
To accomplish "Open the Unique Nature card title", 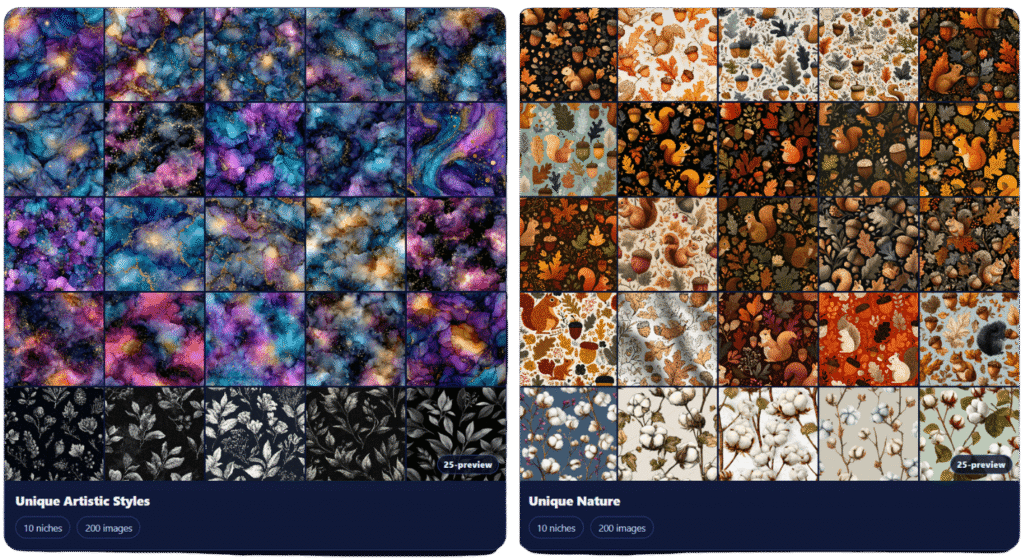I will (575, 501).
